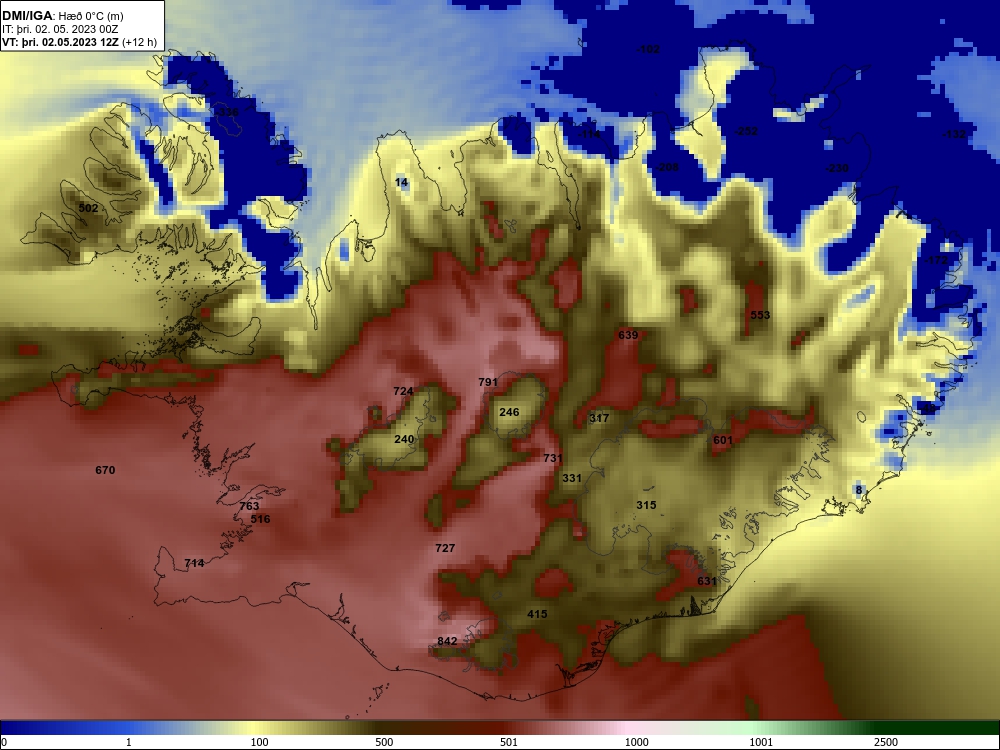Click the colour scale label 1001
This screenshot has height=750, width=1000.
coord(761,743)
